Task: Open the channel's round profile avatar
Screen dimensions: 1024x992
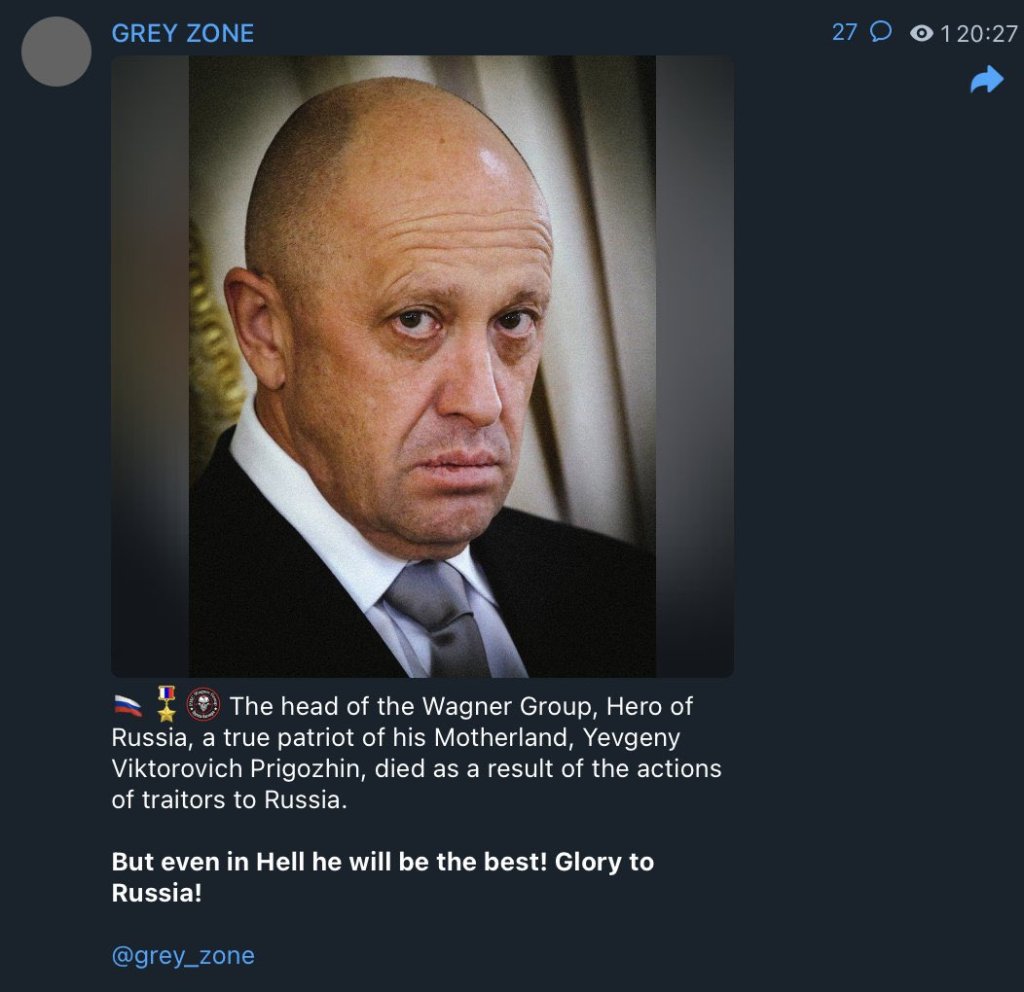Action: point(56,51)
